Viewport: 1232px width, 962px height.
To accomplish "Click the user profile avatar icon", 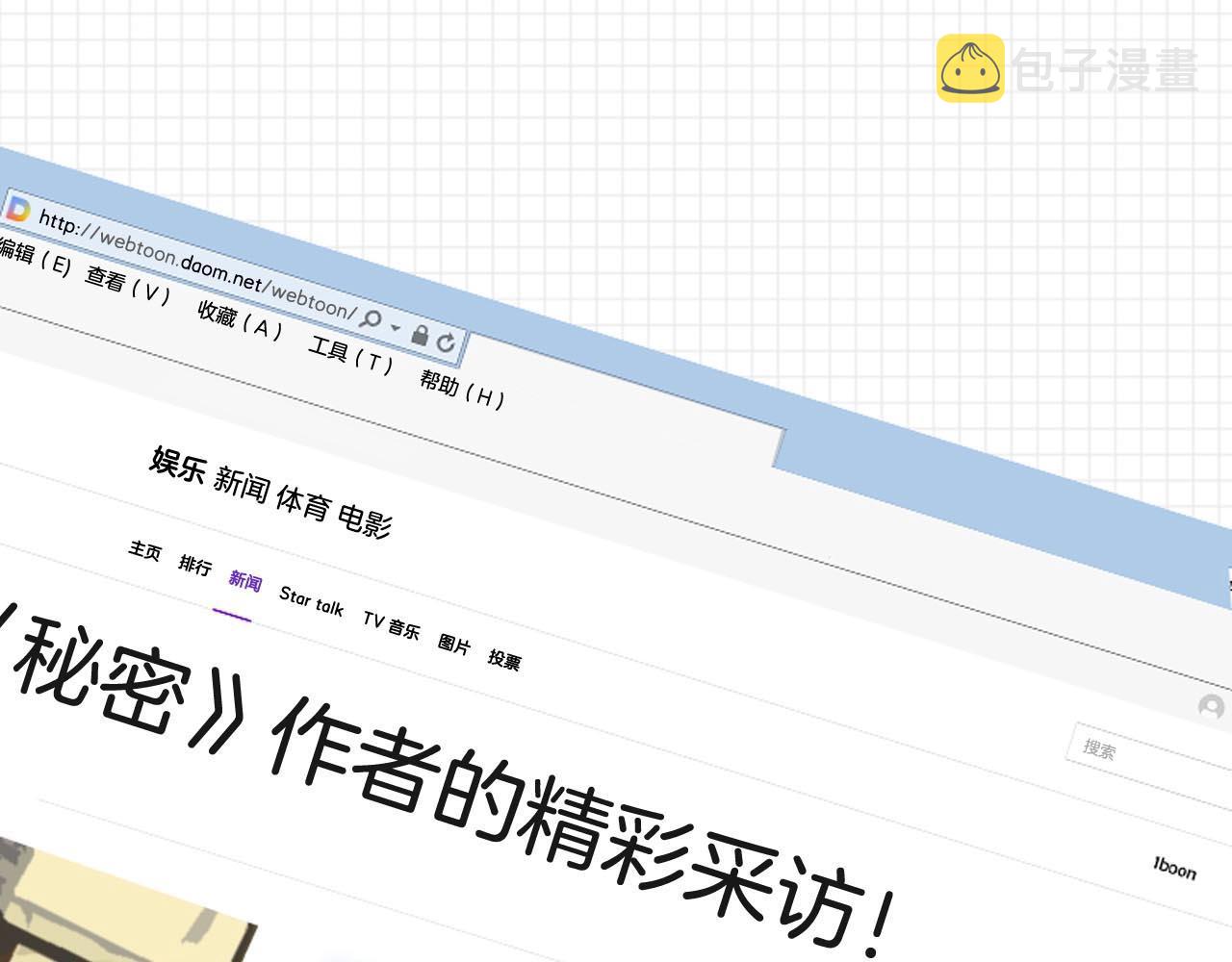I will pos(1211,707).
